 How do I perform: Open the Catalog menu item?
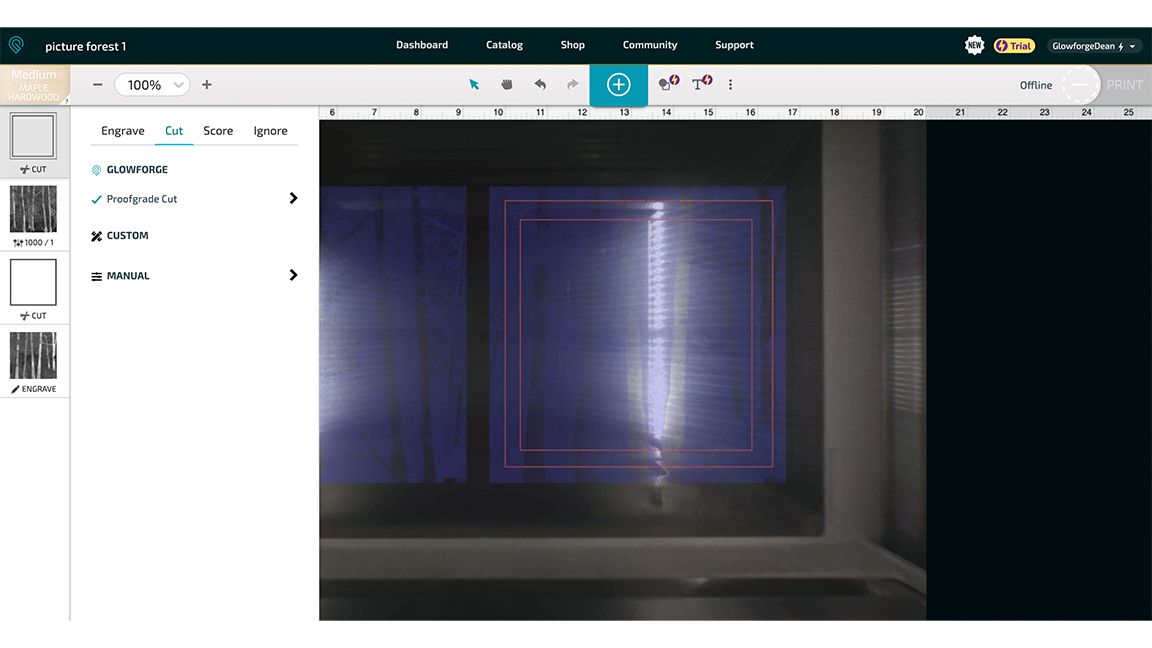[504, 45]
